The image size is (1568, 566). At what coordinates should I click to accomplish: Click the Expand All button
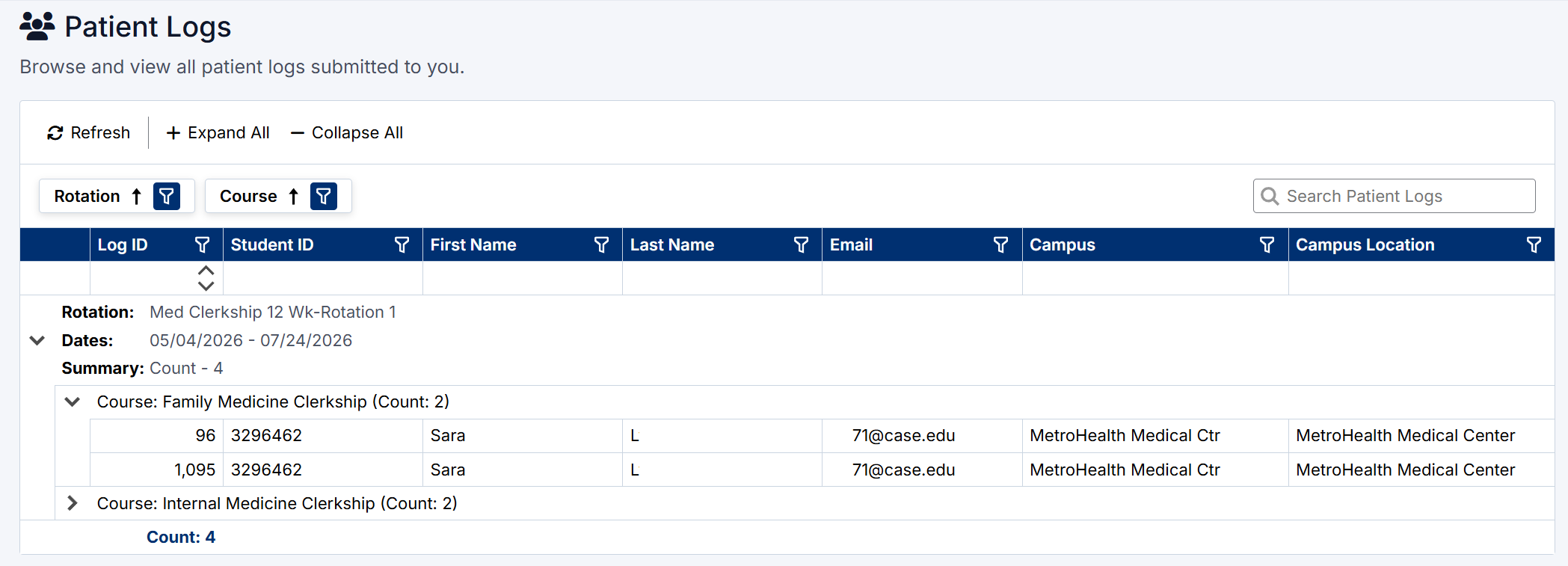(218, 133)
